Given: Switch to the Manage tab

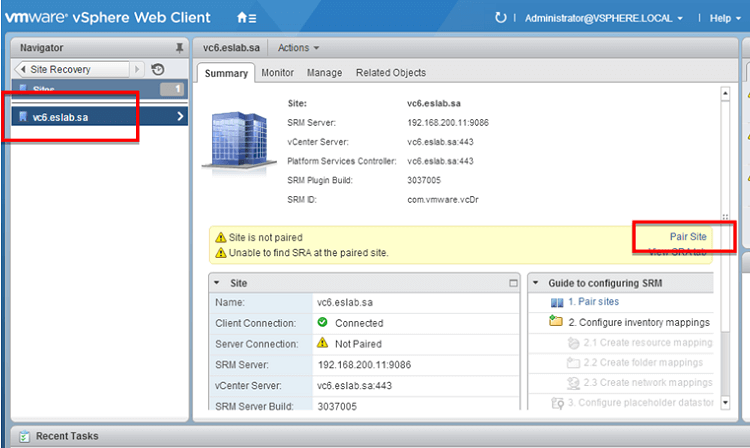Looking at the screenshot, I should pyautogui.click(x=324, y=72).
